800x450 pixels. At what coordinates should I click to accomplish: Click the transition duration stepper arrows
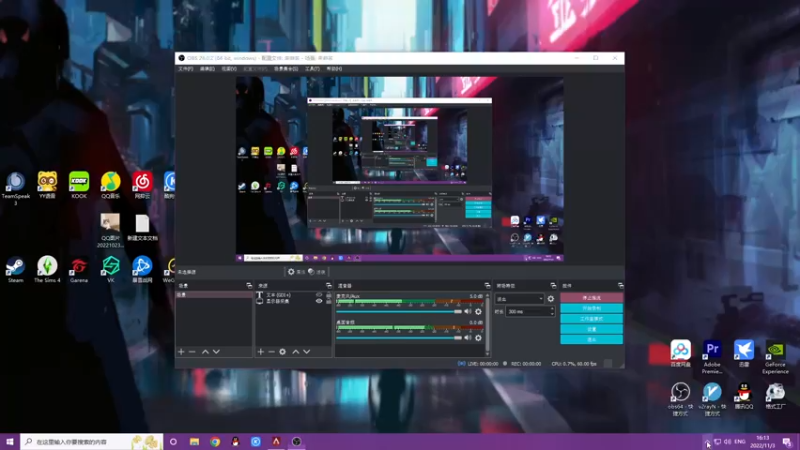(552, 311)
